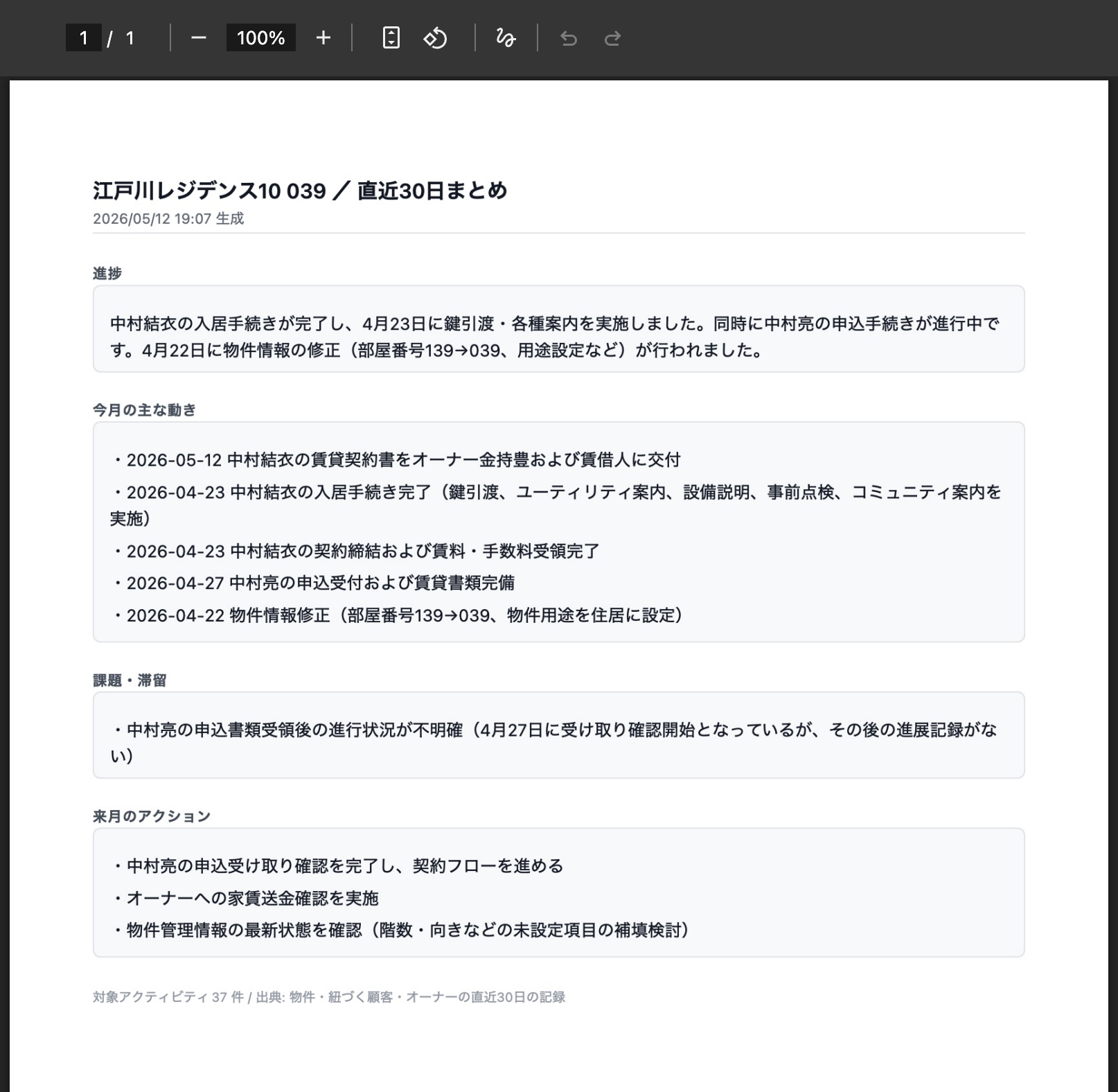1118x1092 pixels.
Task: Click the 契約フローを進める action item
Action: [x=337, y=866]
